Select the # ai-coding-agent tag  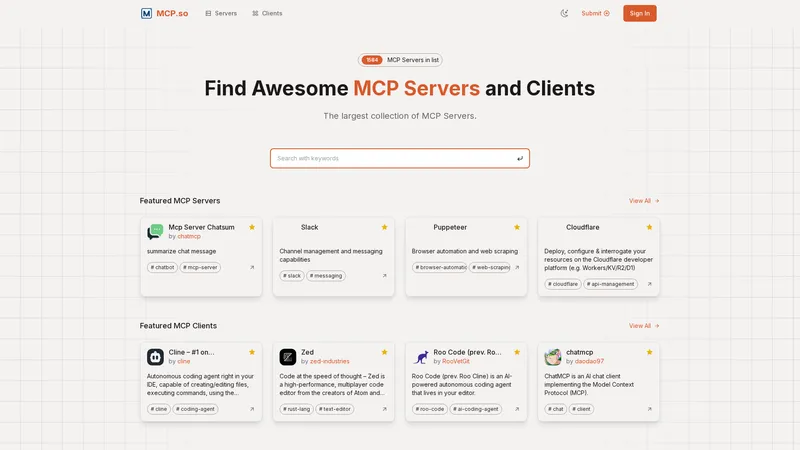pyautogui.click(x=476, y=409)
